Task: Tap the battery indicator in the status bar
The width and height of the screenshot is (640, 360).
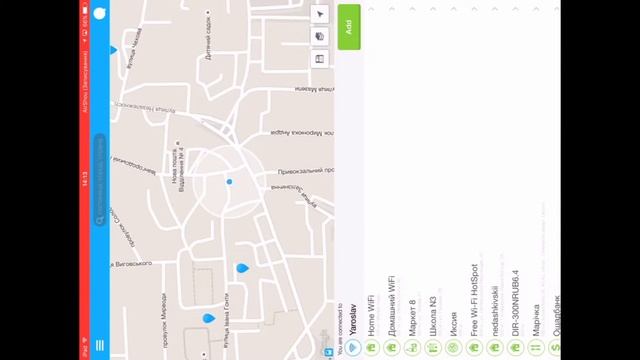Action: pyautogui.click(x=85, y=10)
